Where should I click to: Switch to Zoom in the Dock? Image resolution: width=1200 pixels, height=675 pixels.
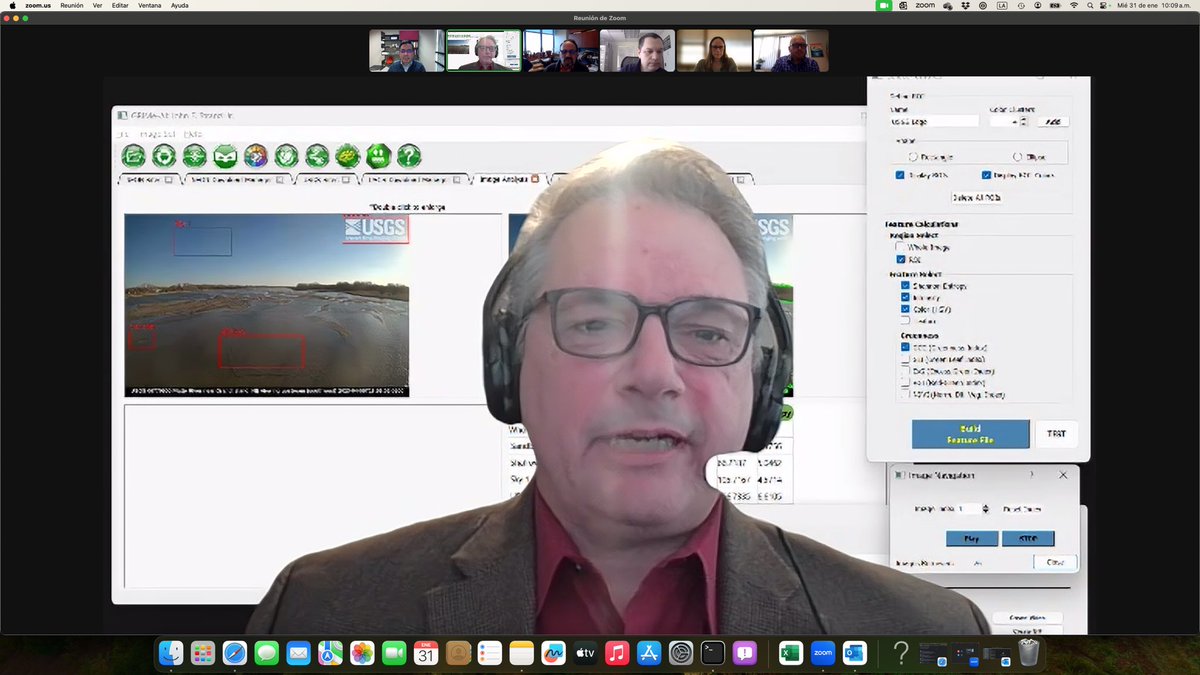click(x=822, y=653)
